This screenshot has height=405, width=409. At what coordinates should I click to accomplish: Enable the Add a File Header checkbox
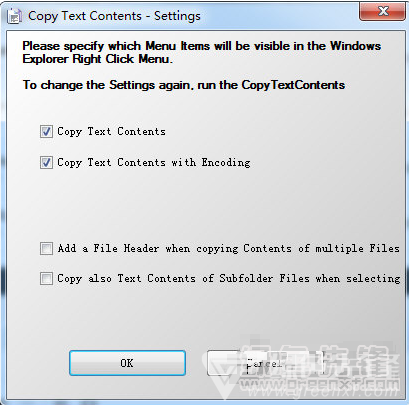tap(46, 249)
